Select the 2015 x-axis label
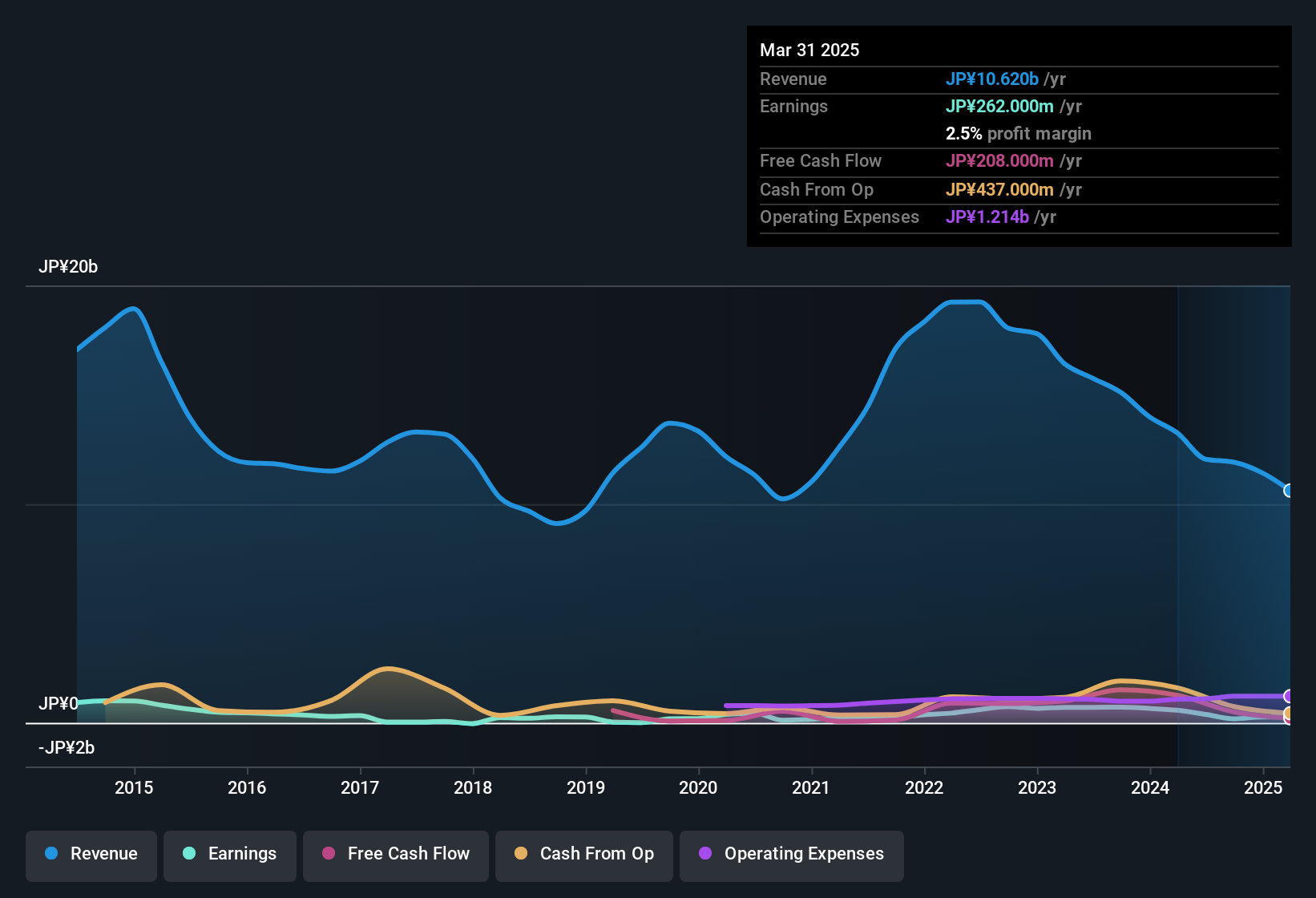 134,787
